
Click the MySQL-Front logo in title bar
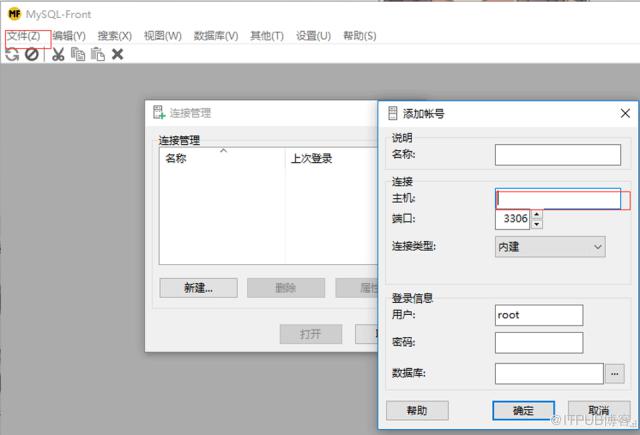(15, 14)
